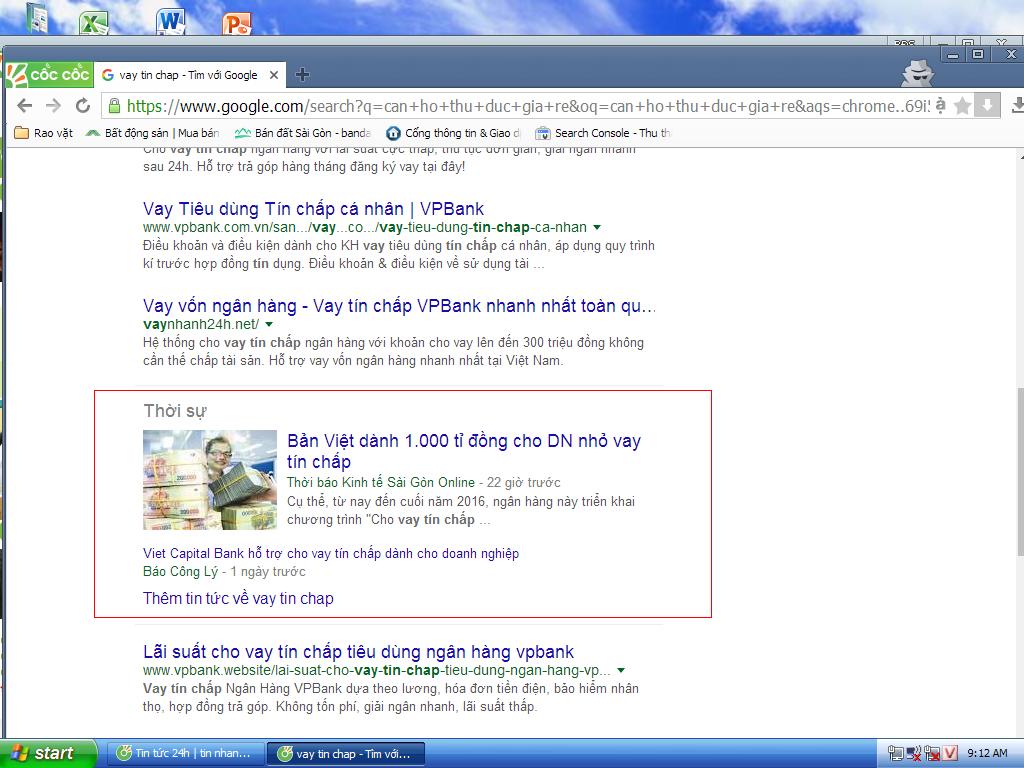Click the incognito spy icon
Image resolution: width=1024 pixels, height=768 pixels.
coord(918,73)
